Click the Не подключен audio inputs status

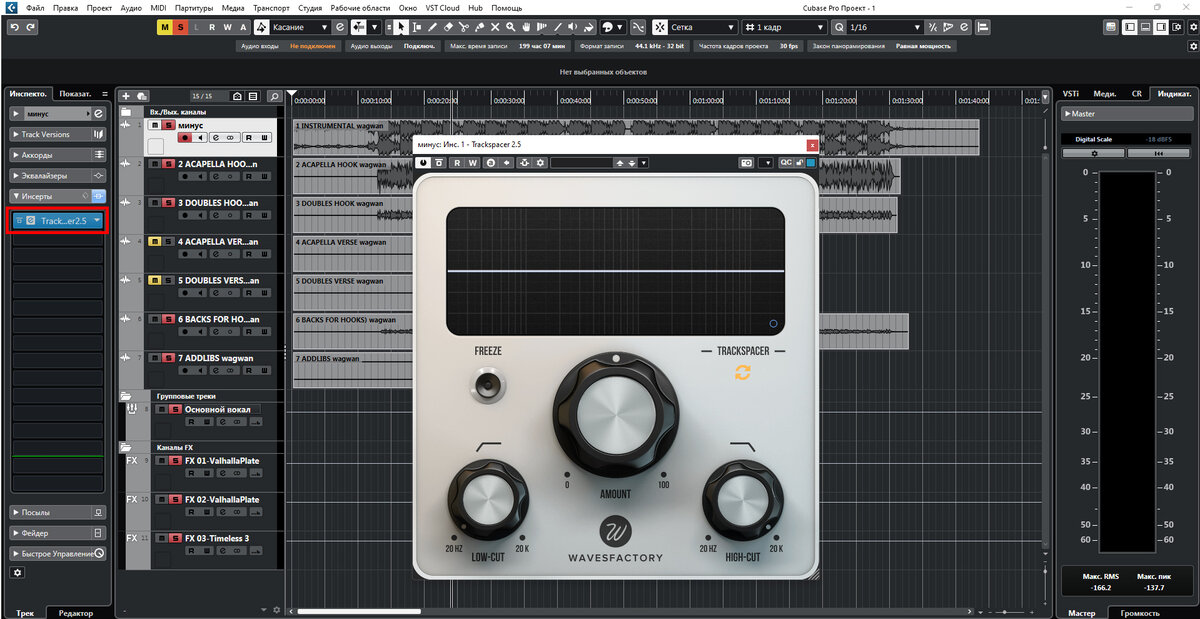pos(312,46)
